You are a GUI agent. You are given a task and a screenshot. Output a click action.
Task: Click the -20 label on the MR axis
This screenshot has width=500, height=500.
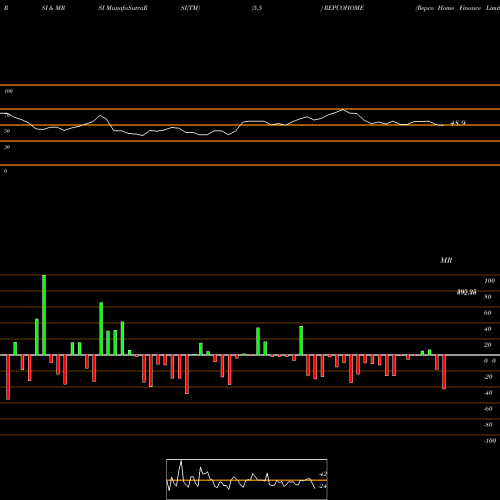(x=488, y=377)
